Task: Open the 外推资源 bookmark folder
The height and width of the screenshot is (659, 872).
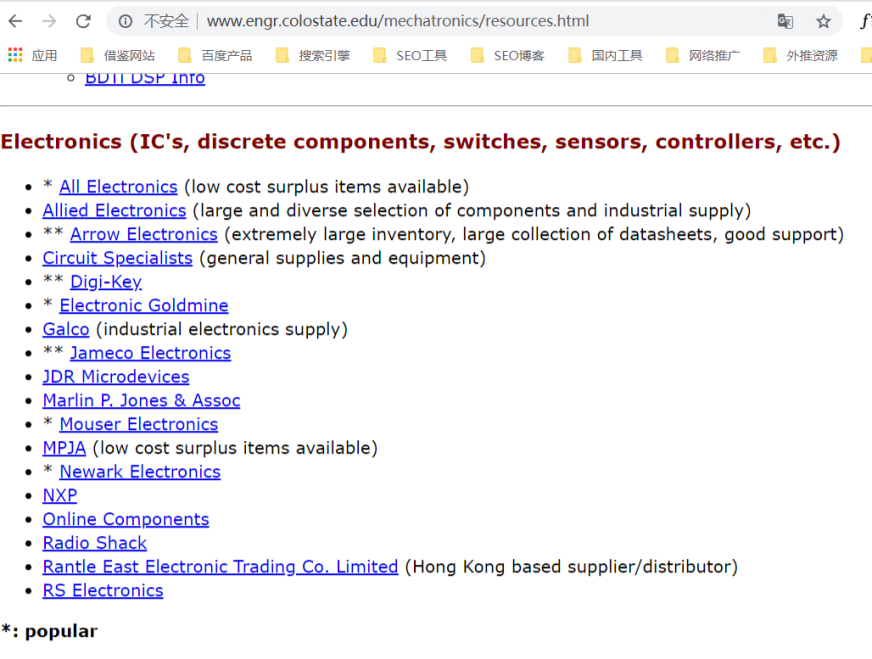Action: click(801, 55)
